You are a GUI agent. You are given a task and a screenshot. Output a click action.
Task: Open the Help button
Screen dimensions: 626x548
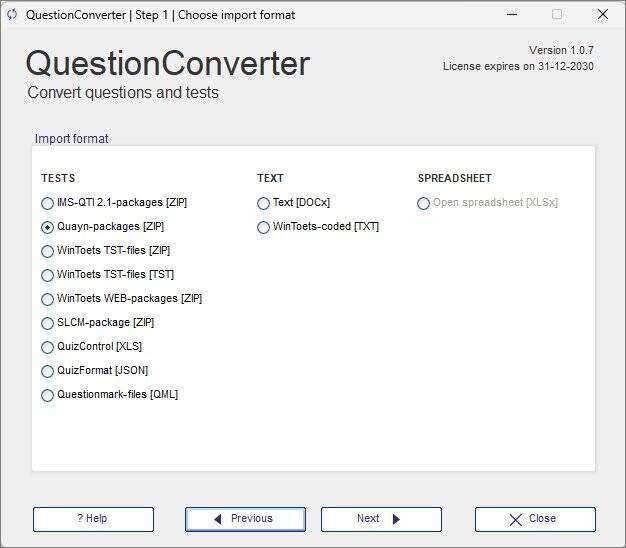(93, 519)
